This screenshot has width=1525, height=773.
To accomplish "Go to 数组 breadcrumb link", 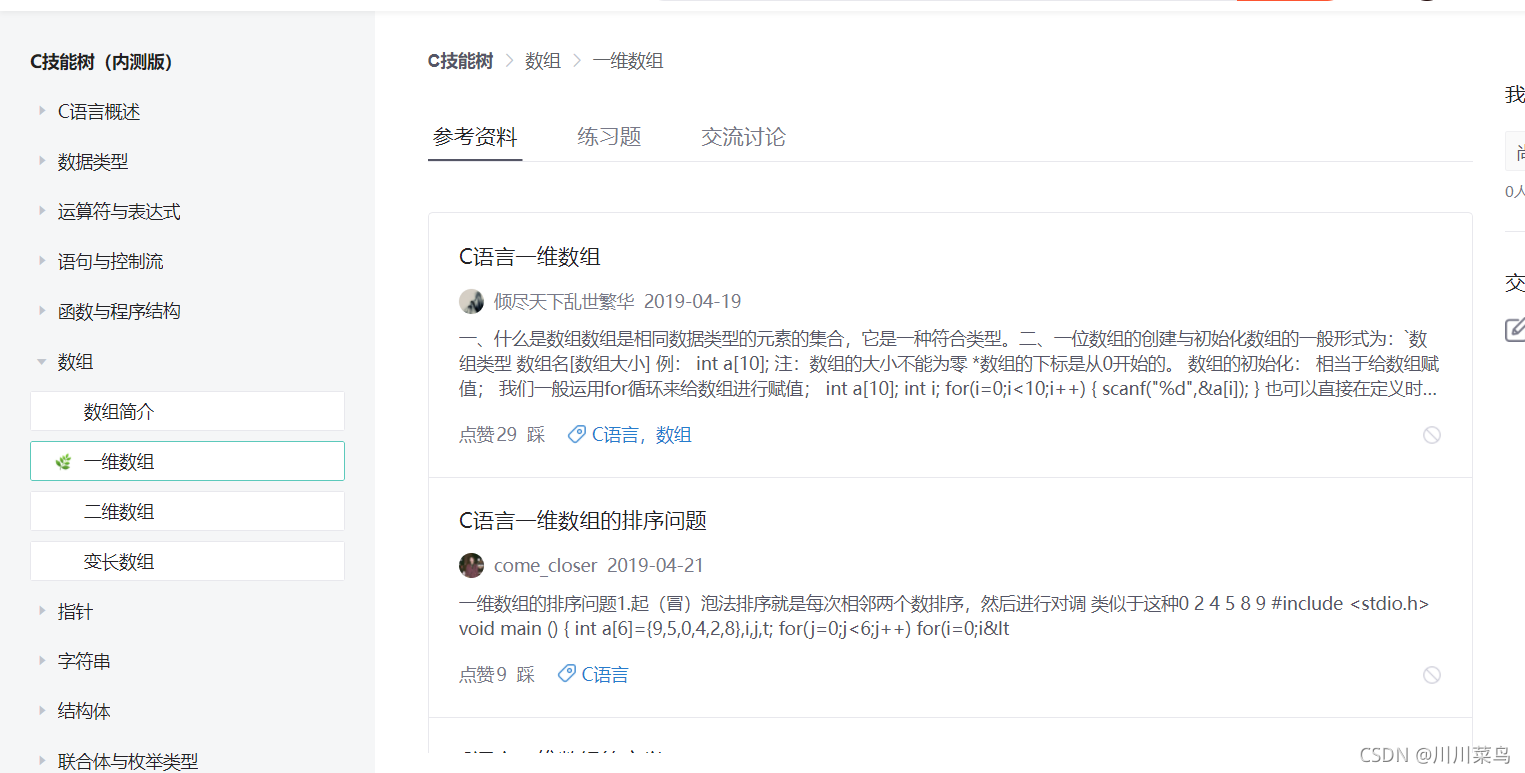I will coord(543,61).
